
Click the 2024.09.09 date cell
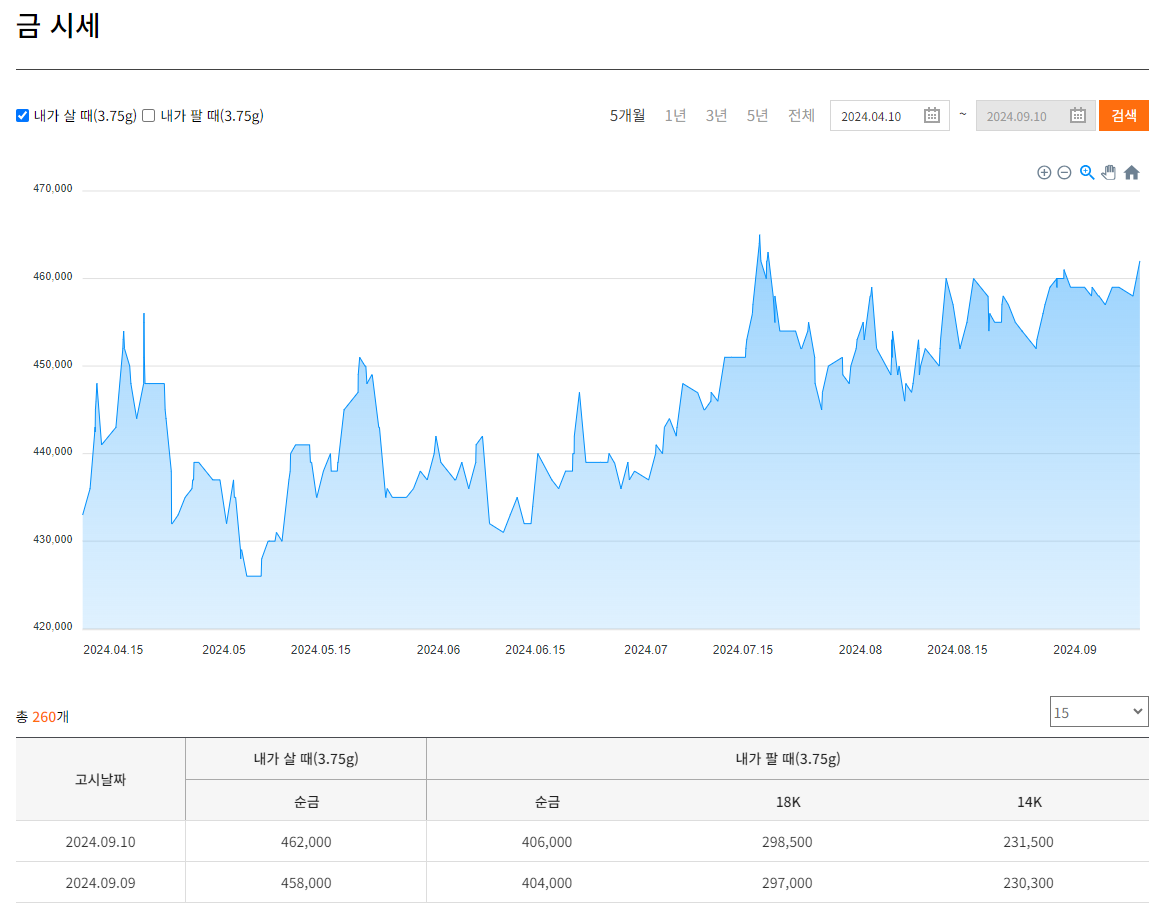(101, 882)
